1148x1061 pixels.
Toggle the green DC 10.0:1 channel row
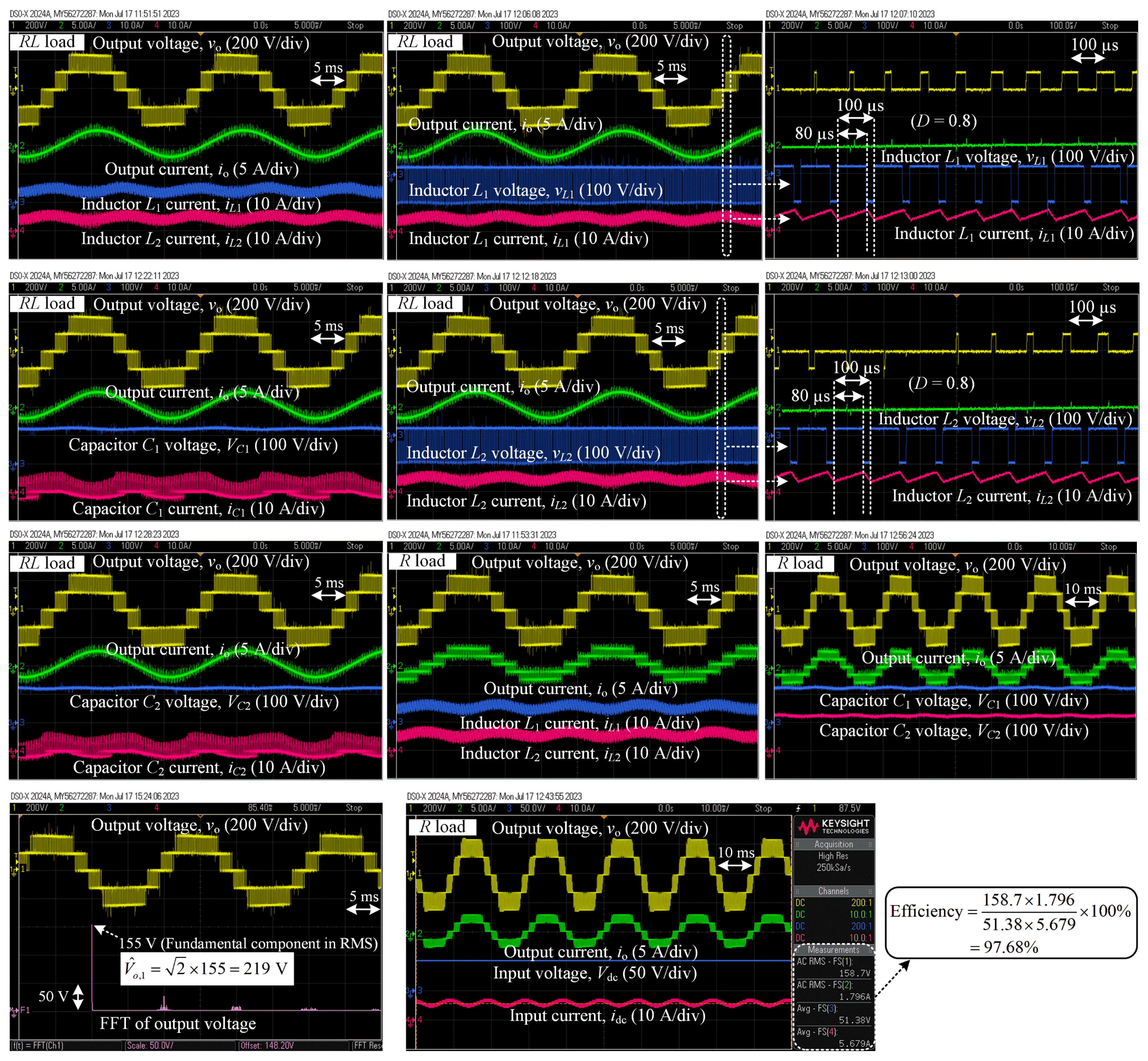coord(833,915)
